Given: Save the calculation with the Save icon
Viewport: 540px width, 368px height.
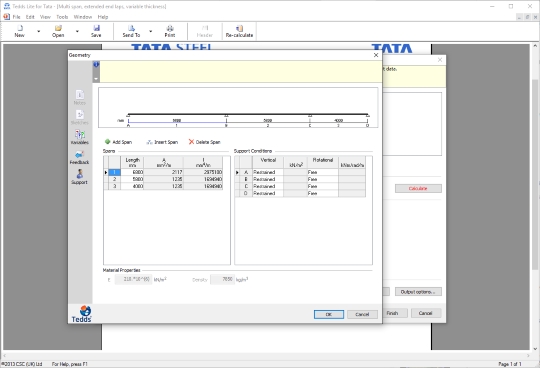Looking at the screenshot, I should [96, 28].
